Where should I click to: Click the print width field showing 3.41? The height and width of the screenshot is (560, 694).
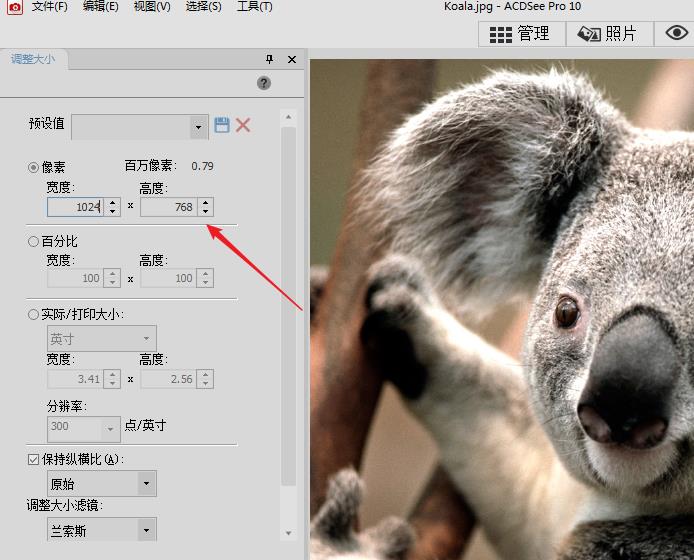tap(75, 379)
